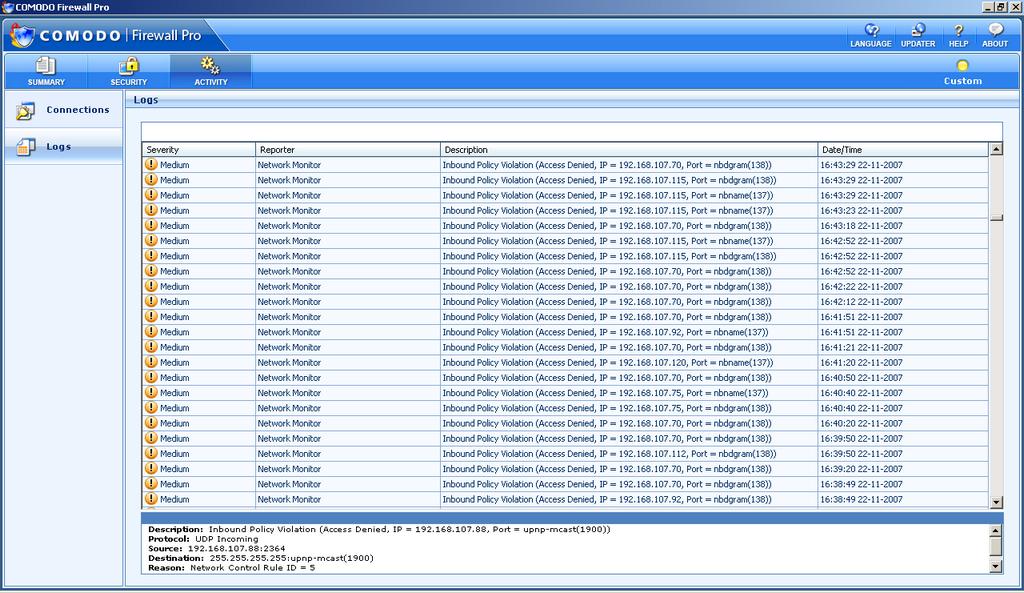
Task: Select 192.168.107.75 nbdgram(138) description
Action: click(607, 408)
